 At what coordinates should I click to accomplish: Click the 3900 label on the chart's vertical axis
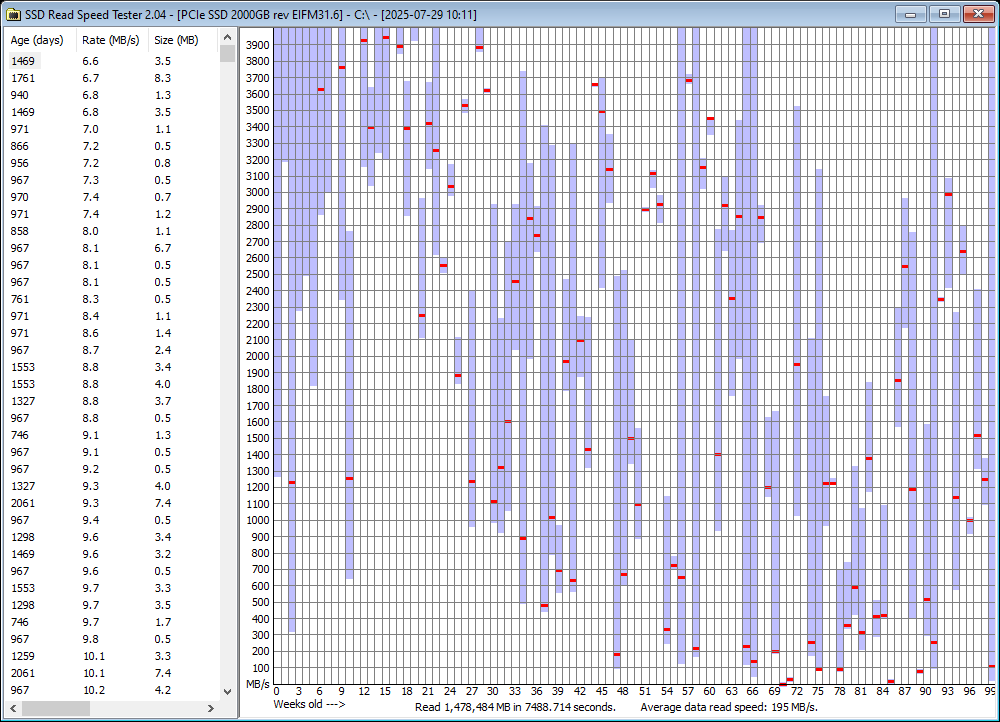[x=258, y=45]
